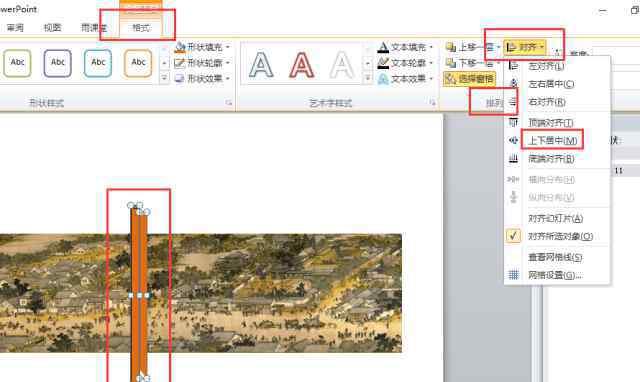640x382 pixels.
Task: Expand the Align (对齐) dropdown button
Action: [524, 47]
